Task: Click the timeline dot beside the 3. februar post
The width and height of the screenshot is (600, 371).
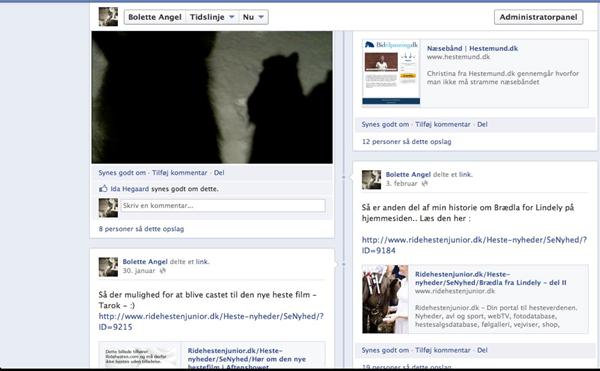Action: point(343,177)
